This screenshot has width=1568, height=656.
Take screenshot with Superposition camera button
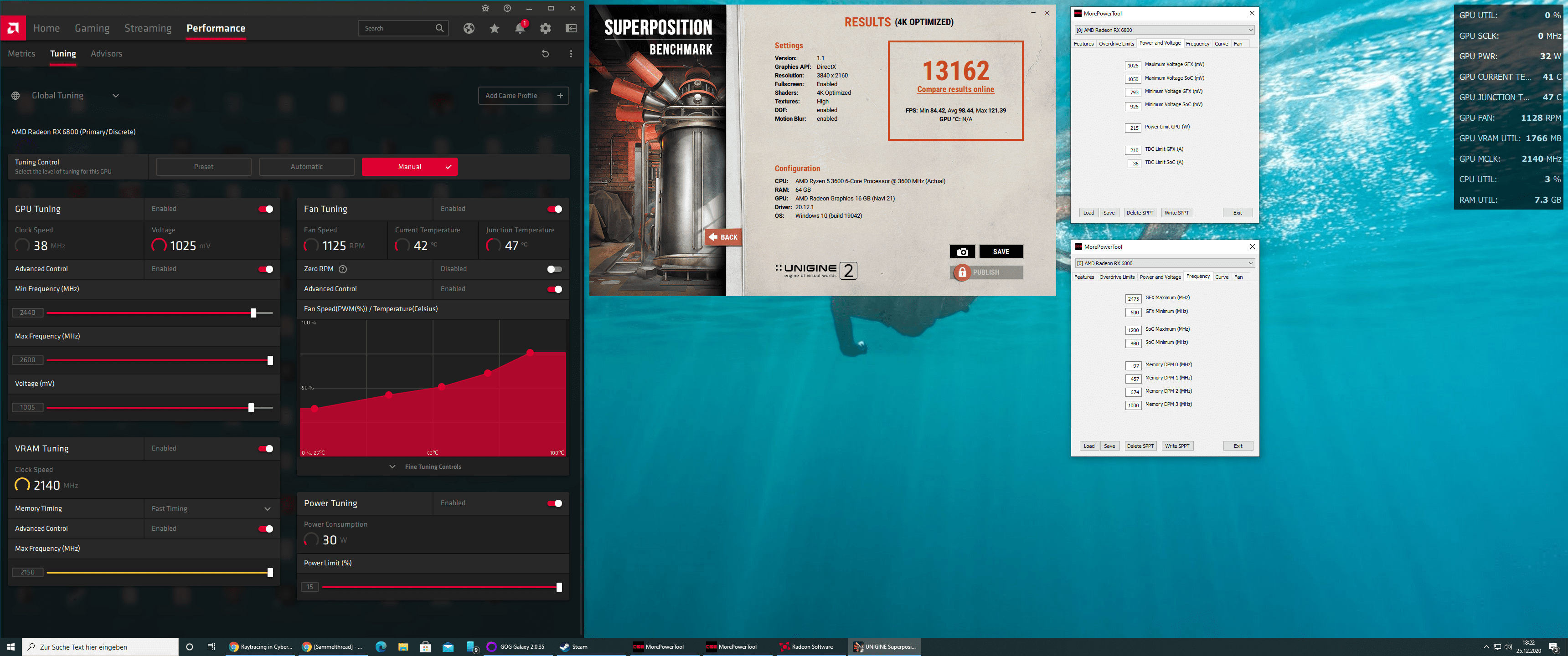(962, 252)
